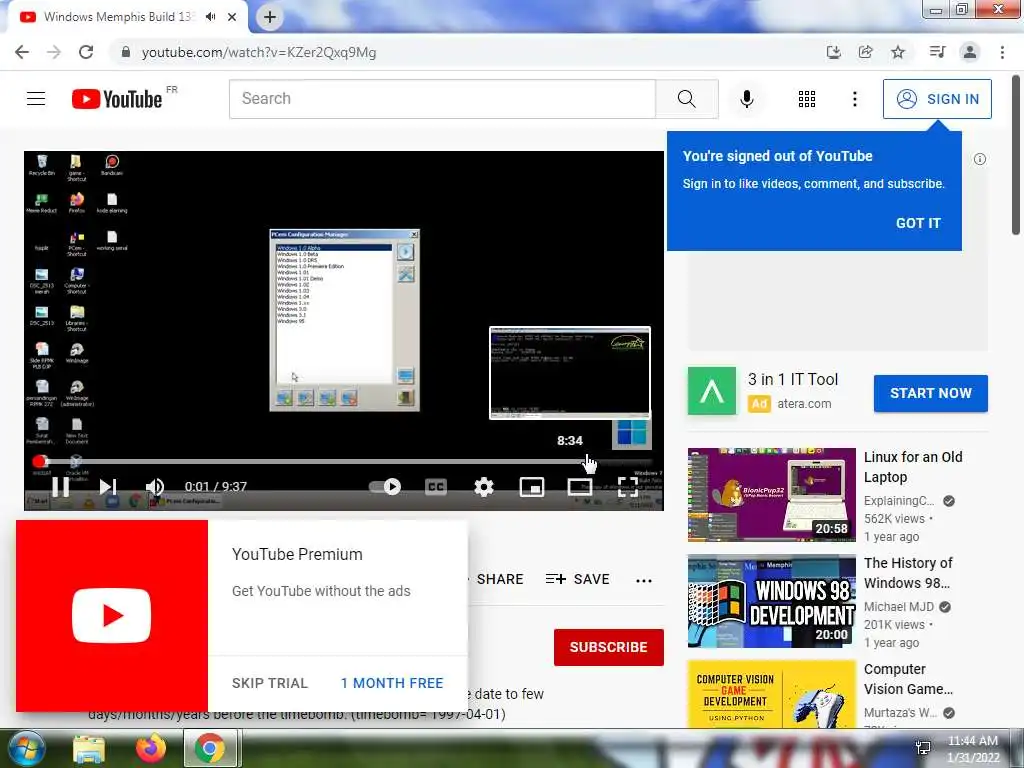Viewport: 1024px width, 768px height.
Task: Click Start Now on the atera ad
Action: pos(931,393)
